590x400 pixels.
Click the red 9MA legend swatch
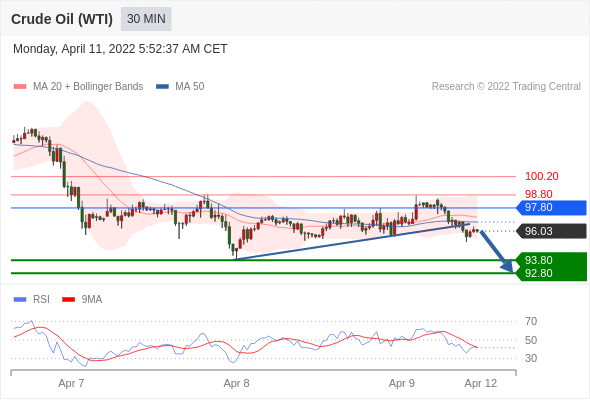pos(68,300)
